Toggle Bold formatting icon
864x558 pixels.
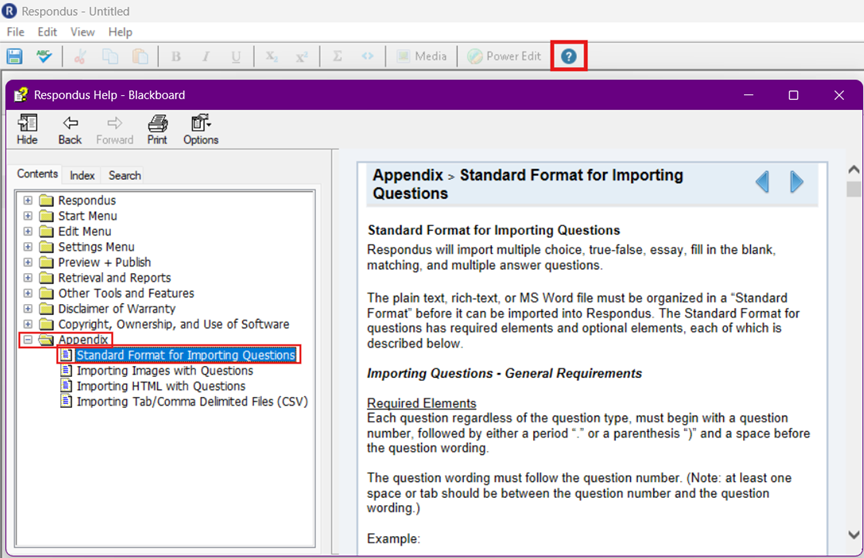176,56
